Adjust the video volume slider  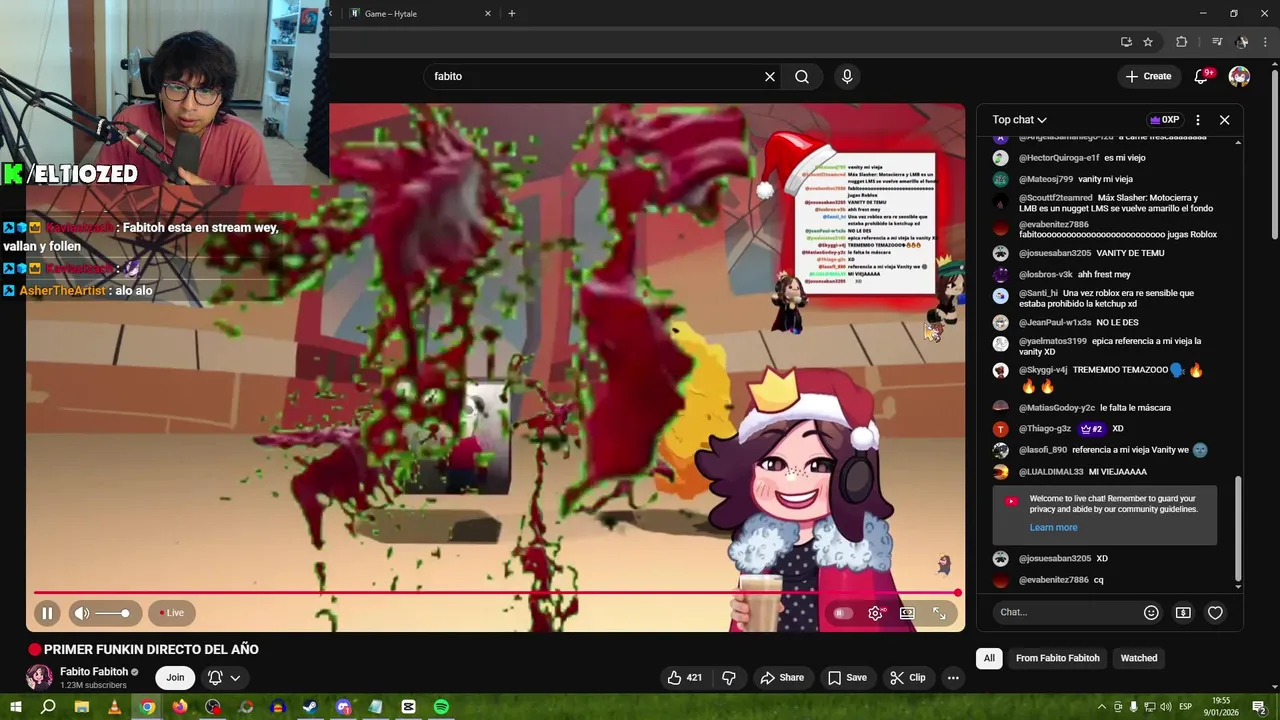[x=113, y=613]
